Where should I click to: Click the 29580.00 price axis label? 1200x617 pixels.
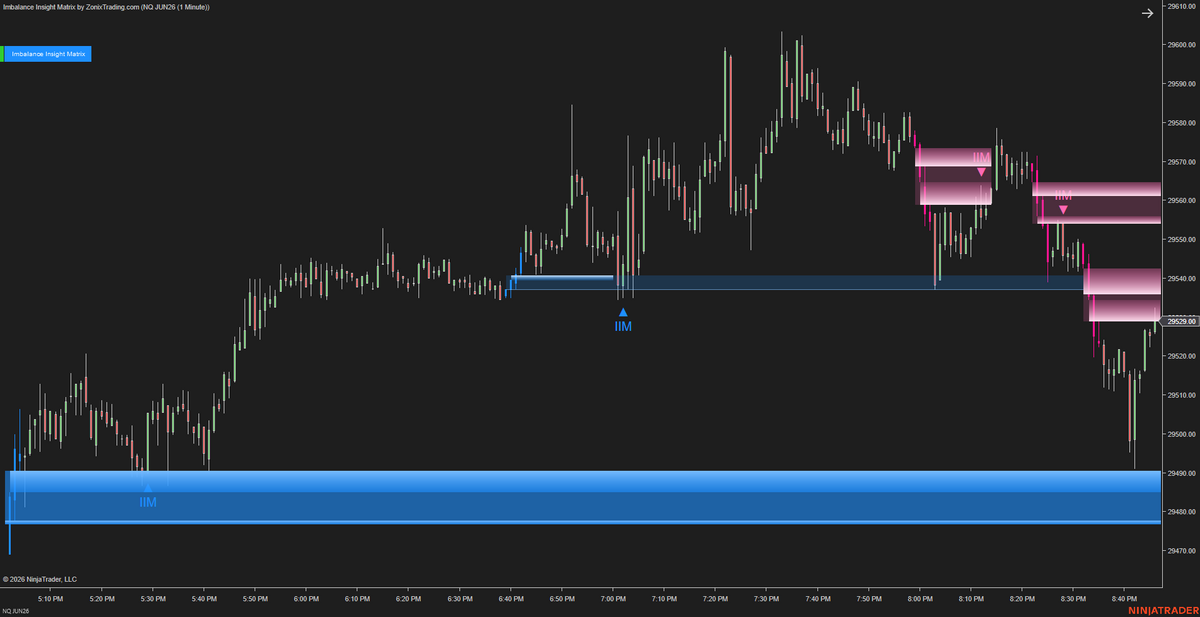(1181, 123)
